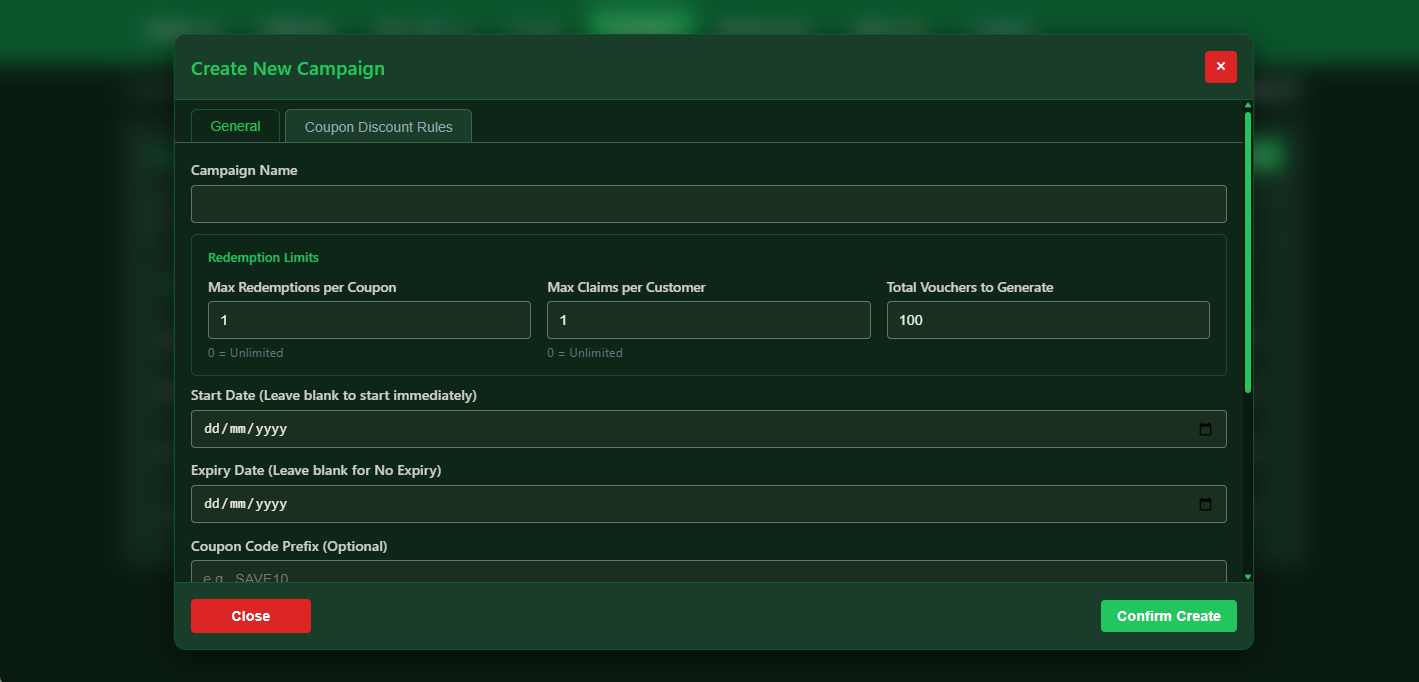
Task: Click the Max Claims per Customer input
Action: point(708,319)
